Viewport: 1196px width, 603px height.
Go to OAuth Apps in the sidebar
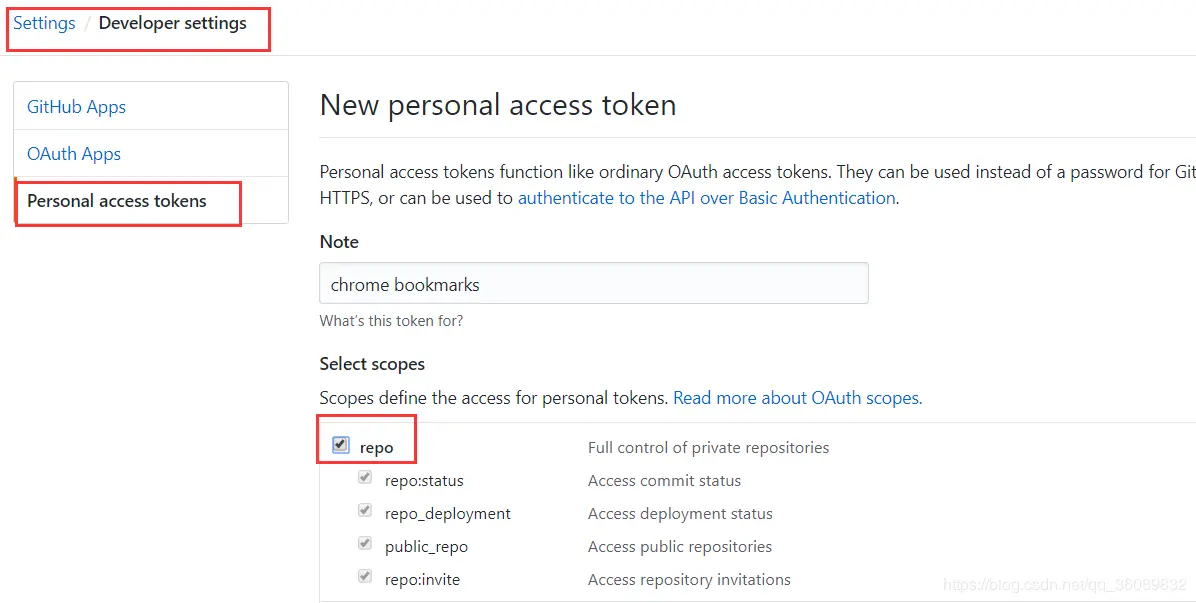click(74, 154)
